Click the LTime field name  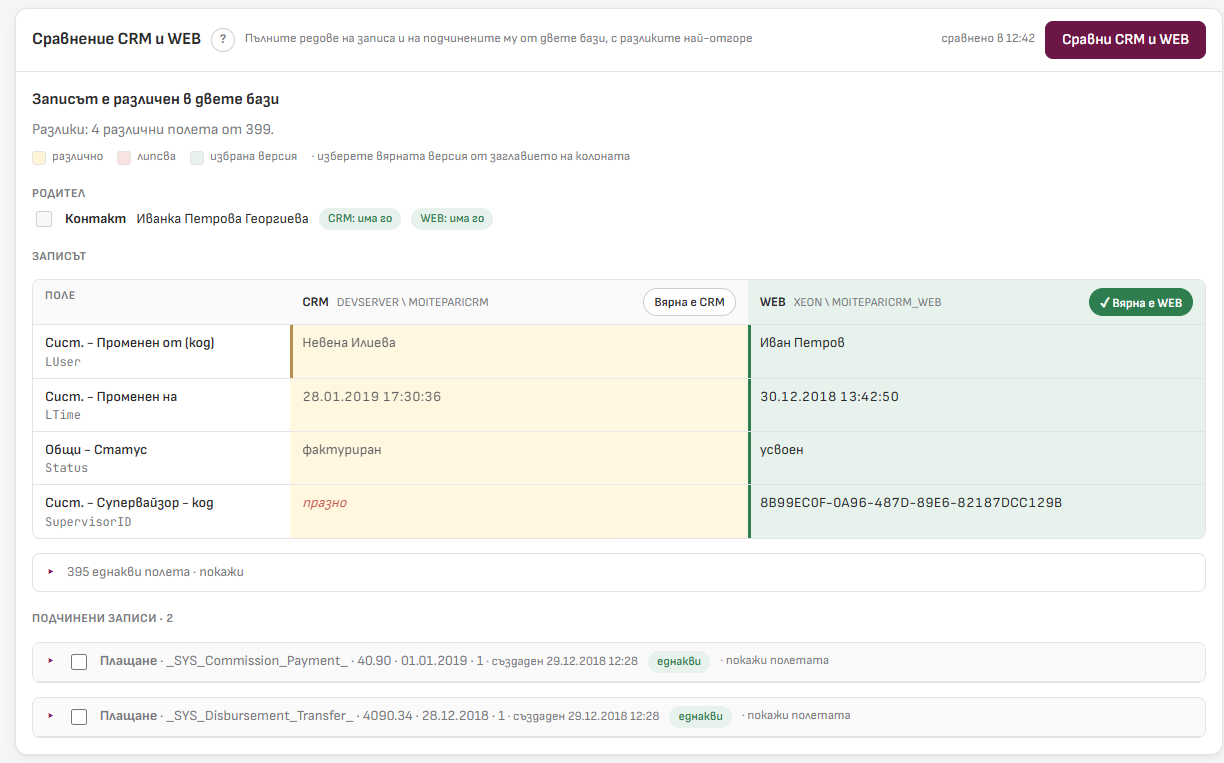[63, 415]
